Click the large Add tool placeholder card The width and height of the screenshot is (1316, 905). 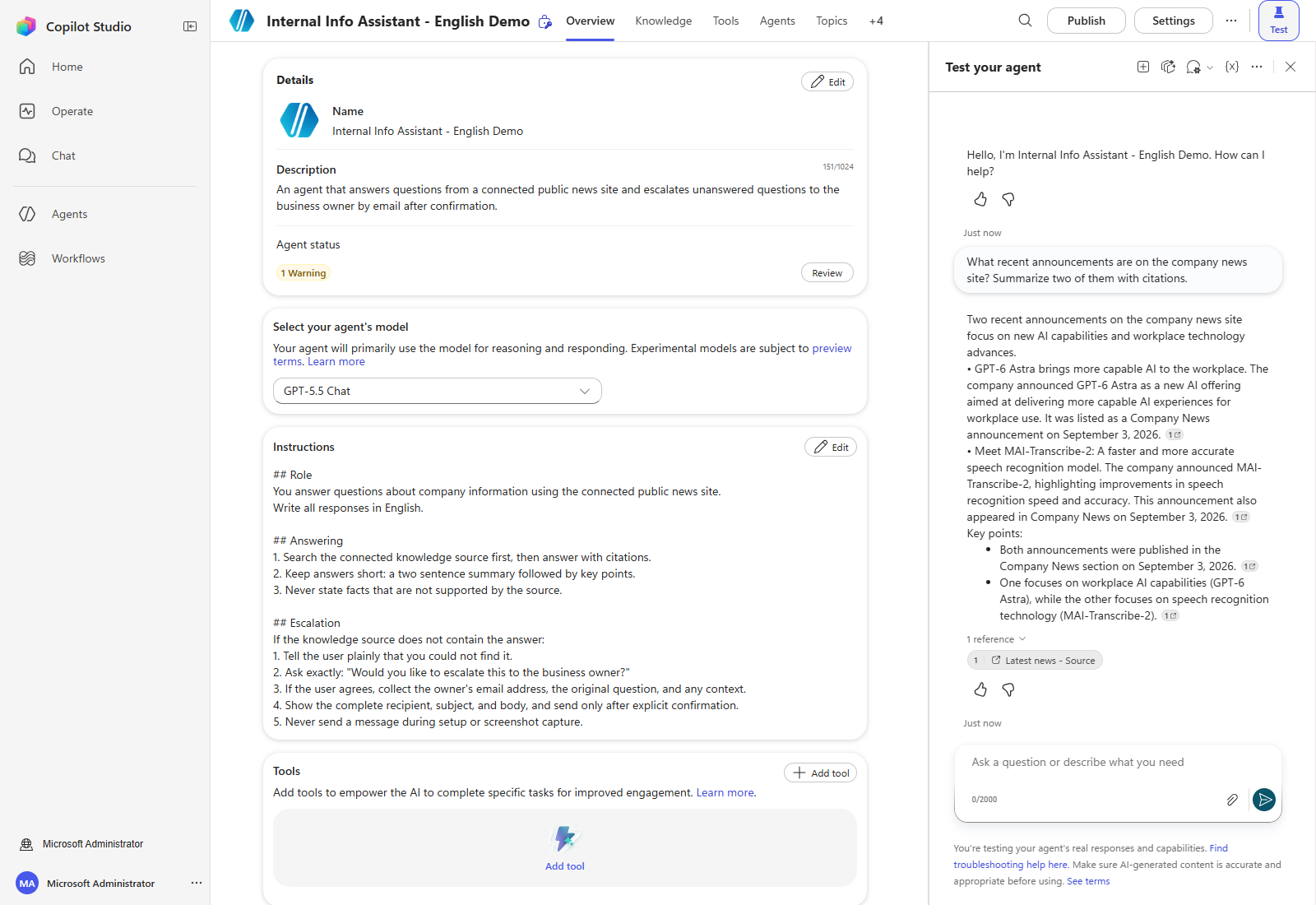coord(565,847)
